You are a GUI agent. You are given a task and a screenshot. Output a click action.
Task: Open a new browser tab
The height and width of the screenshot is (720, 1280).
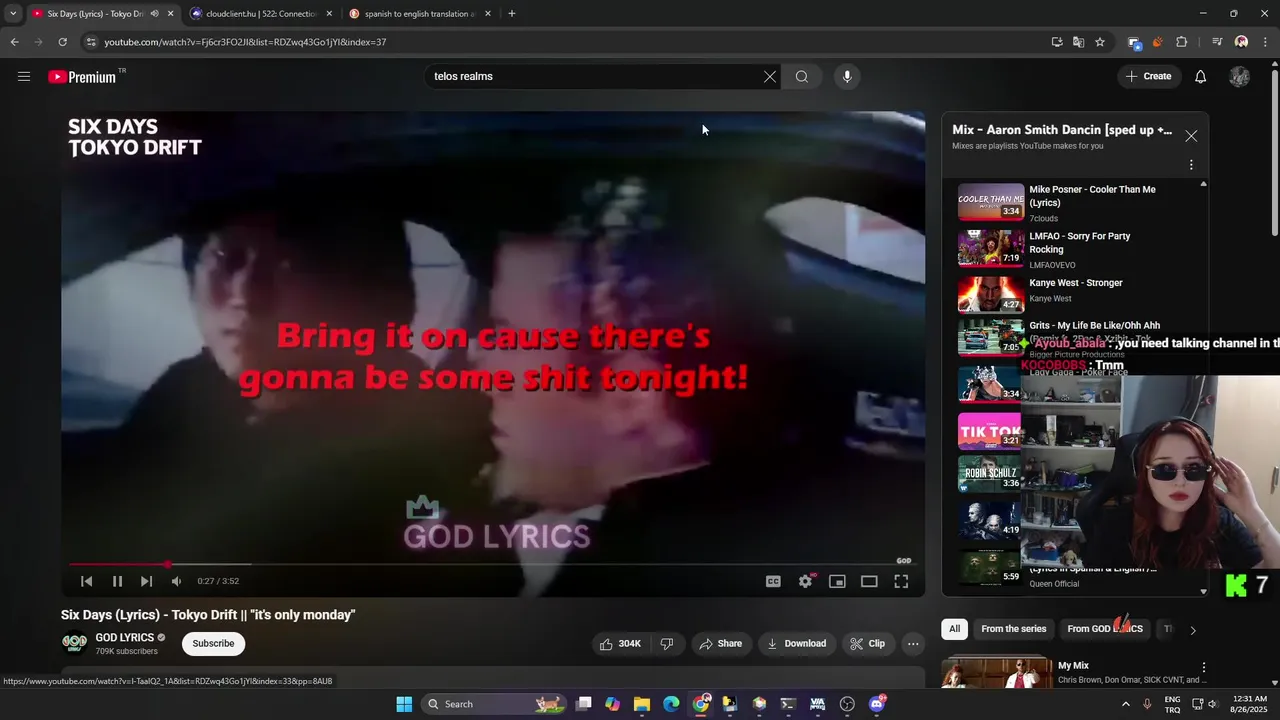click(x=512, y=14)
